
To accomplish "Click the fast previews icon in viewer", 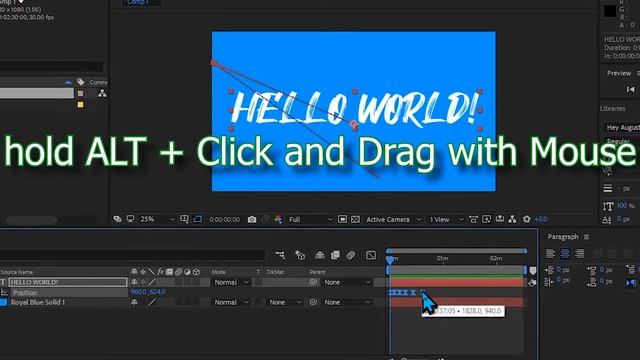I will point(486,219).
